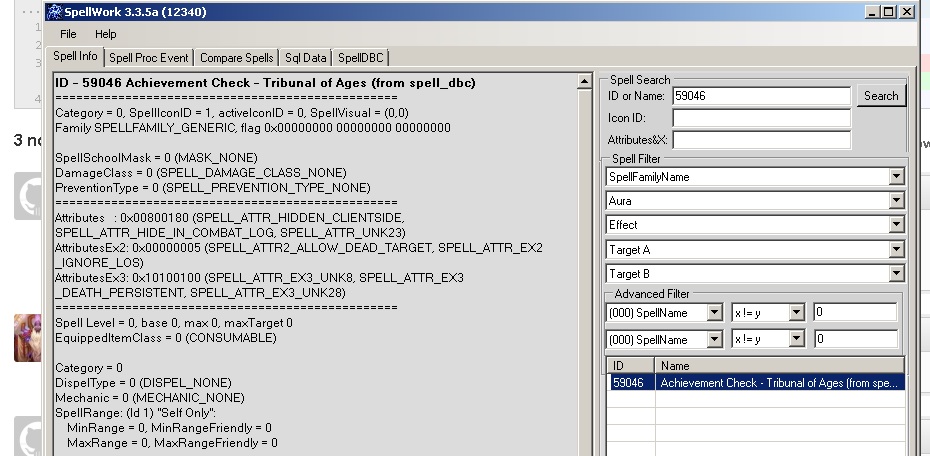930x456 pixels.
Task: Maximize the SpellWork window
Action: point(888,12)
